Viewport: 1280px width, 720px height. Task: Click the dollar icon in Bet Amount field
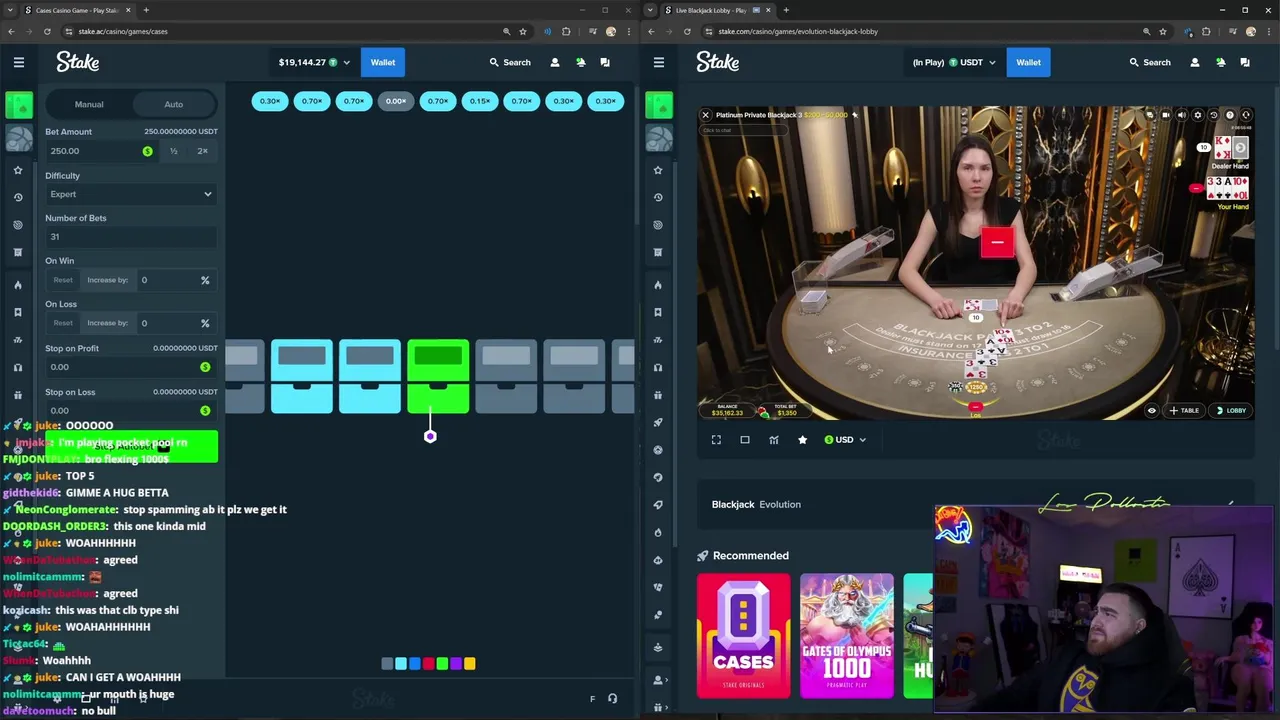click(147, 151)
